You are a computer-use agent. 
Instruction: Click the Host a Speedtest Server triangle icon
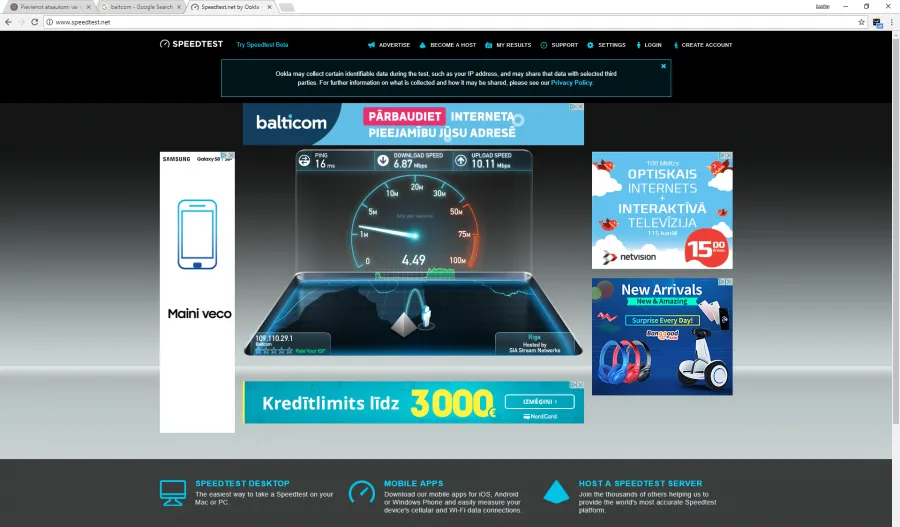pos(556,492)
